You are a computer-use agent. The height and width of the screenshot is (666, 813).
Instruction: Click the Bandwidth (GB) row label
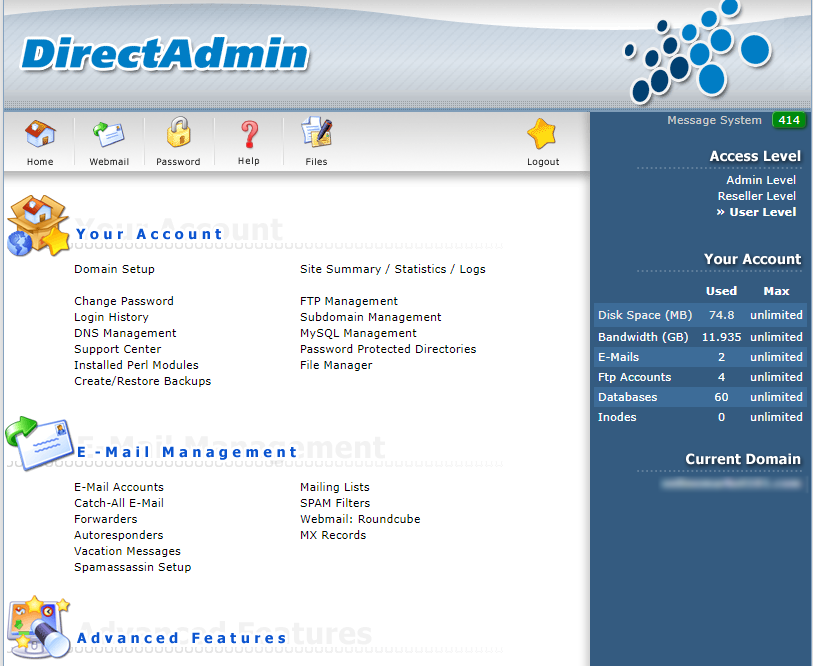pos(643,337)
